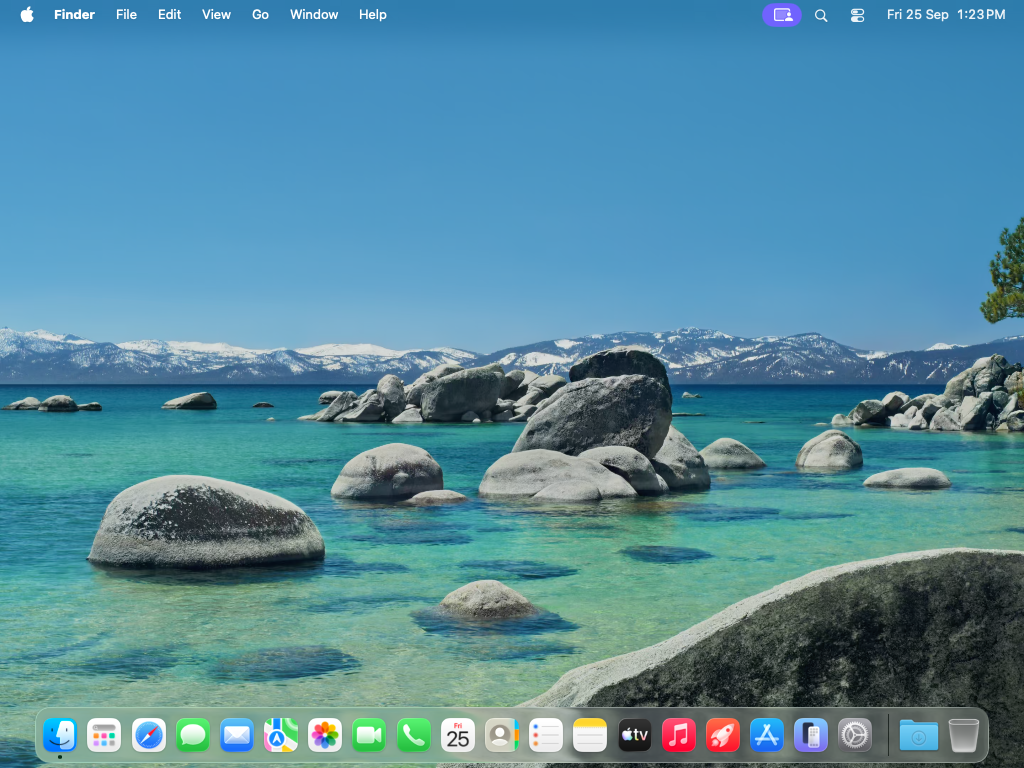Open the Apple menu

click(27, 14)
